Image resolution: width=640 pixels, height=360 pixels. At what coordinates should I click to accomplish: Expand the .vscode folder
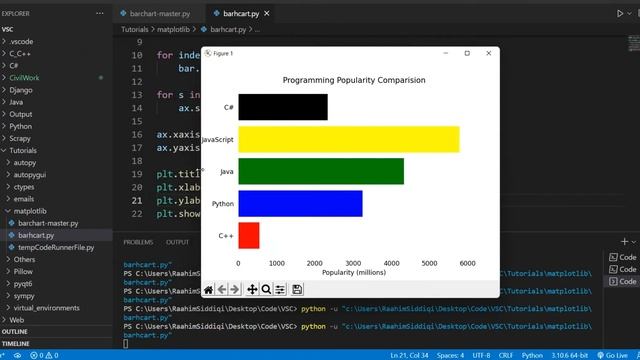click(x=56, y=41)
